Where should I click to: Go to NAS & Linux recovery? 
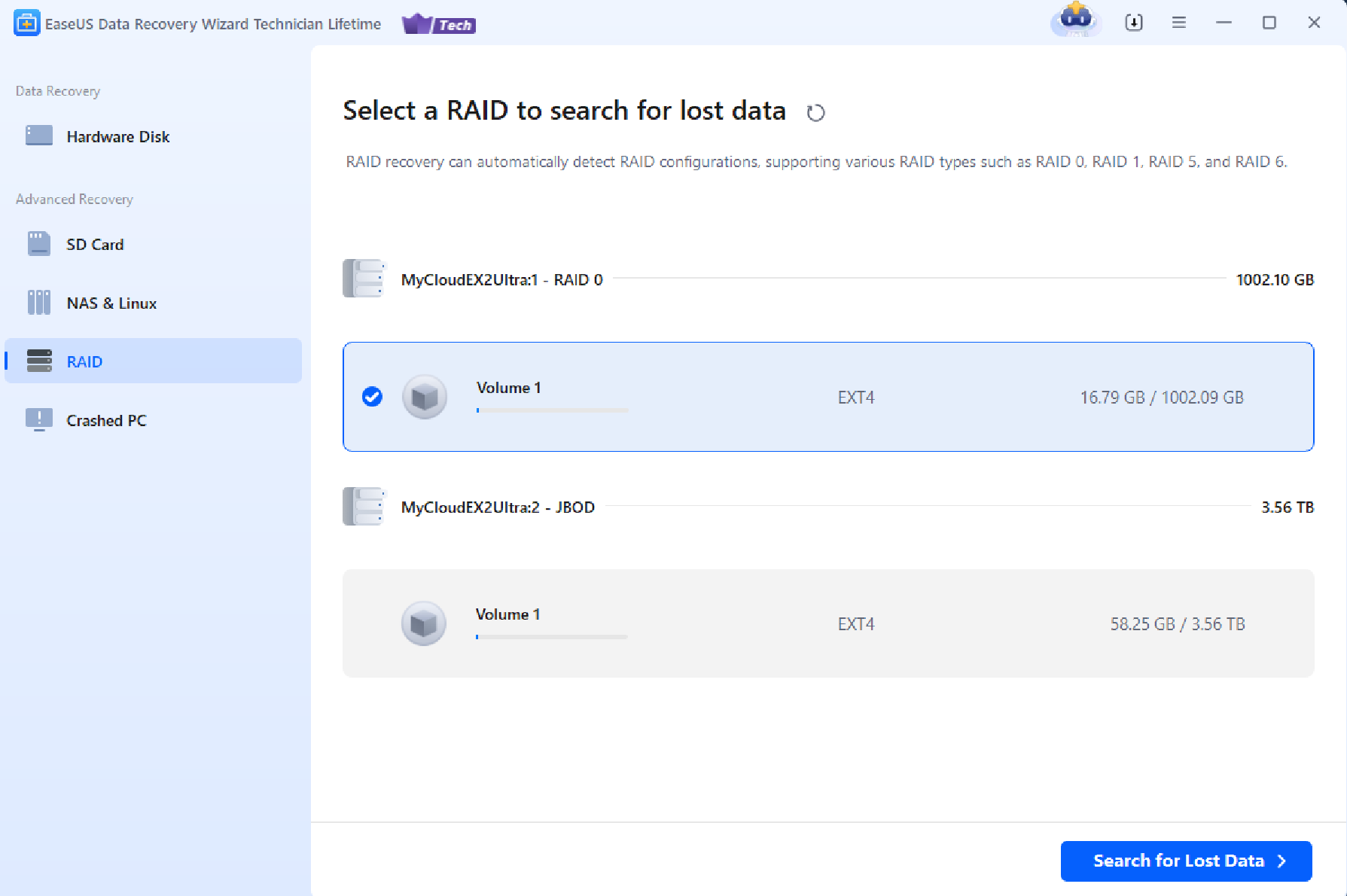click(x=111, y=303)
